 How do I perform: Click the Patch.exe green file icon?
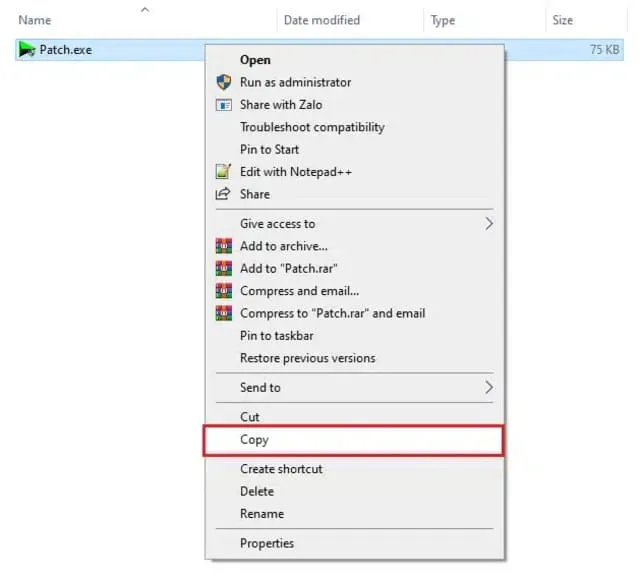click(27, 50)
